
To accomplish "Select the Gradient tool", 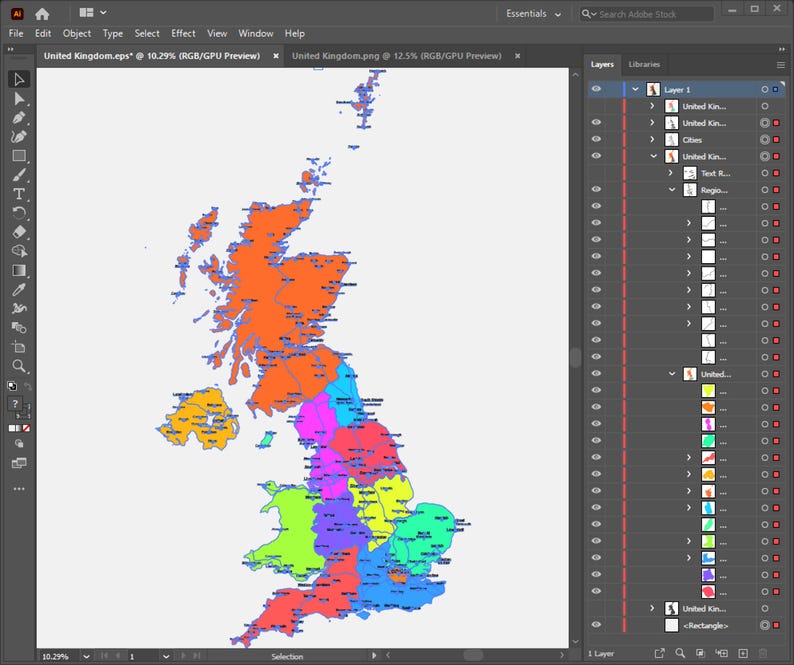I will [19, 270].
